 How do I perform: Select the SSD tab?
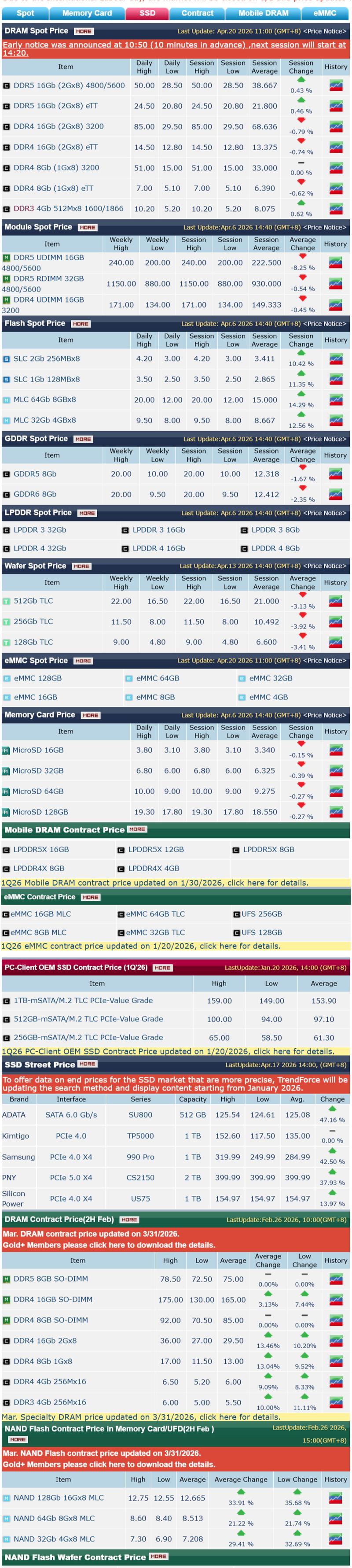tap(148, 13)
